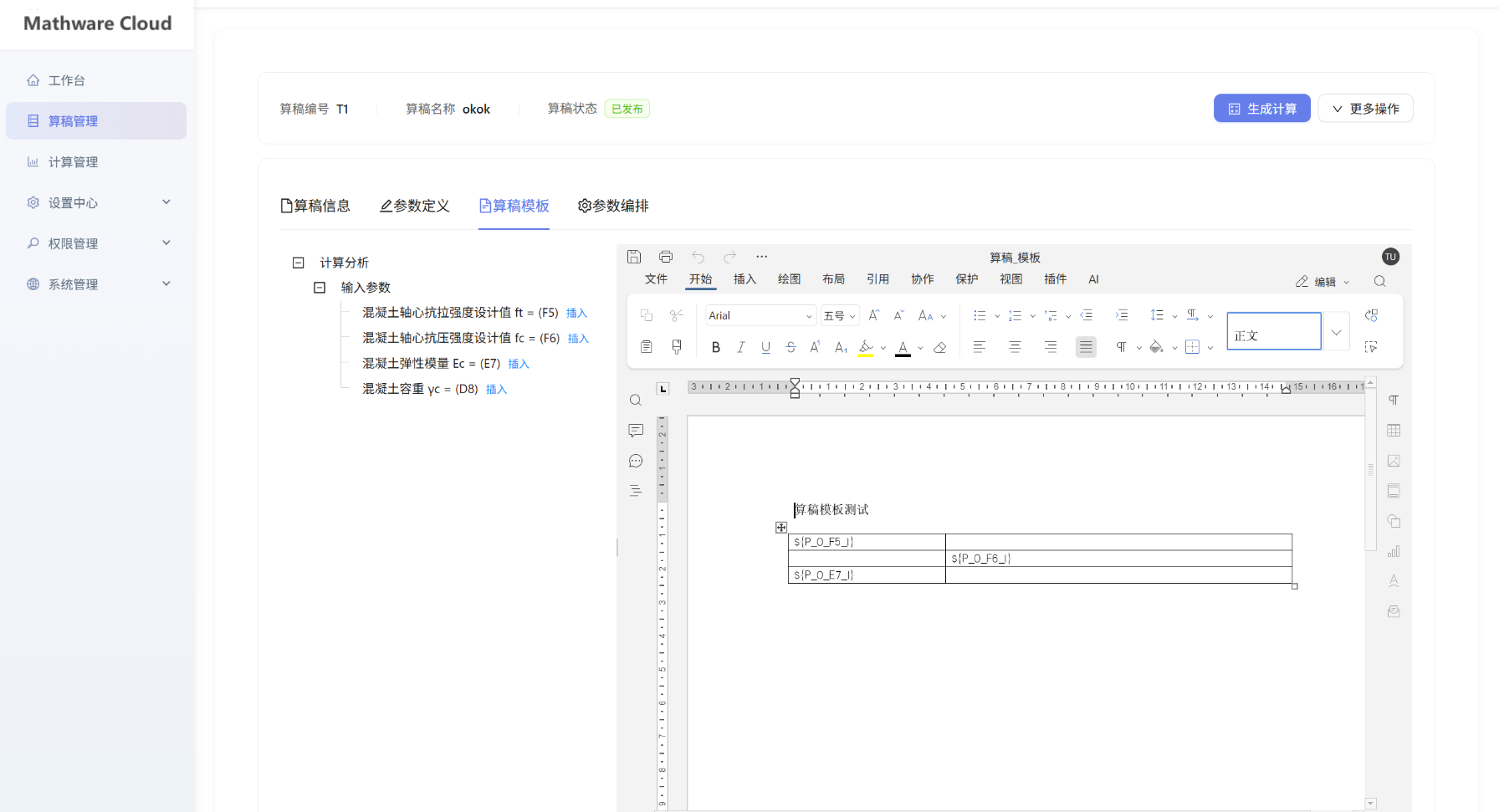The image size is (1499, 812).
Task: Open table settings in right sidebar
Action: click(1394, 431)
